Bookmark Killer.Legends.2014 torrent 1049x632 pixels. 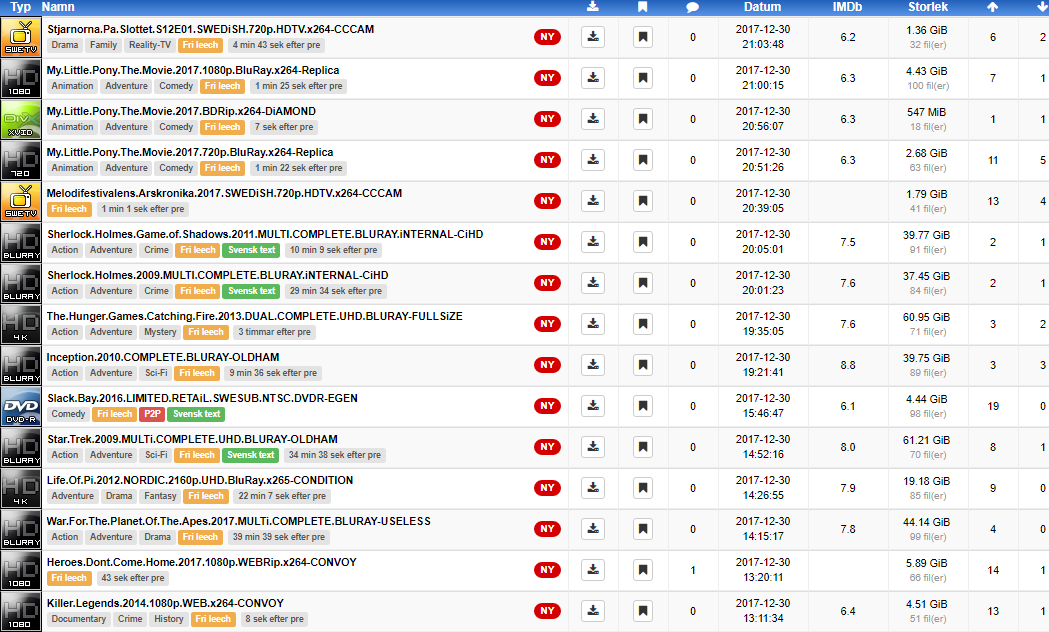click(643, 611)
